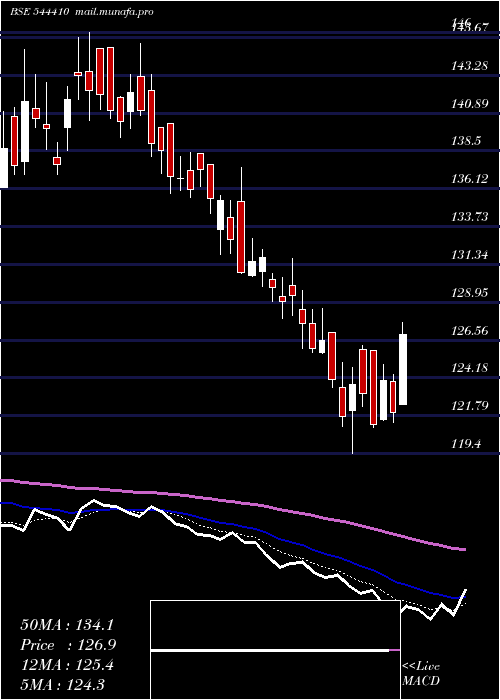
Task: Click the 126.56 price axis label
Action: click(469, 330)
